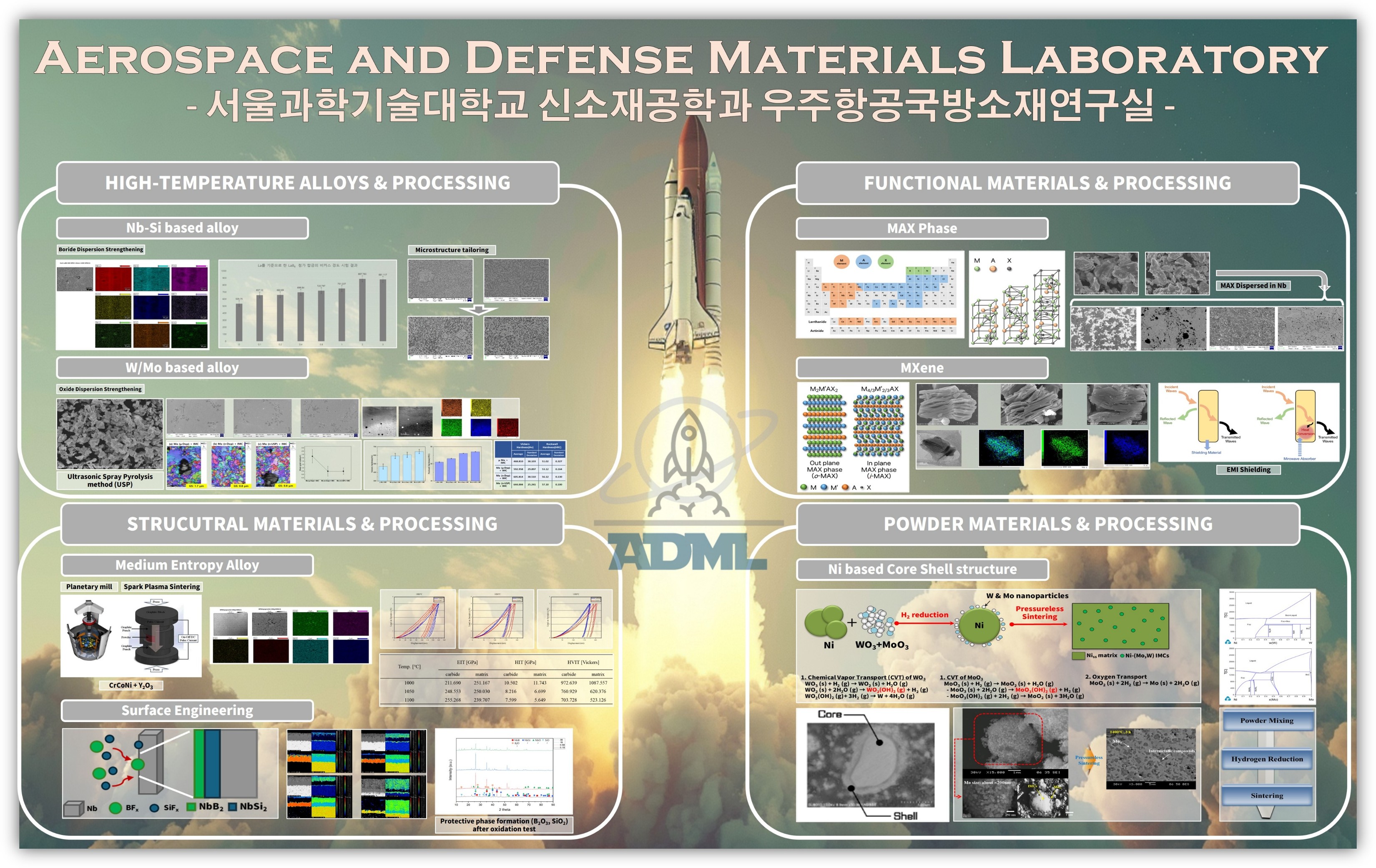Viewport: 1376px width, 868px height.
Task: Click the Core marker dot on the SEM image
Action: (x=880, y=743)
